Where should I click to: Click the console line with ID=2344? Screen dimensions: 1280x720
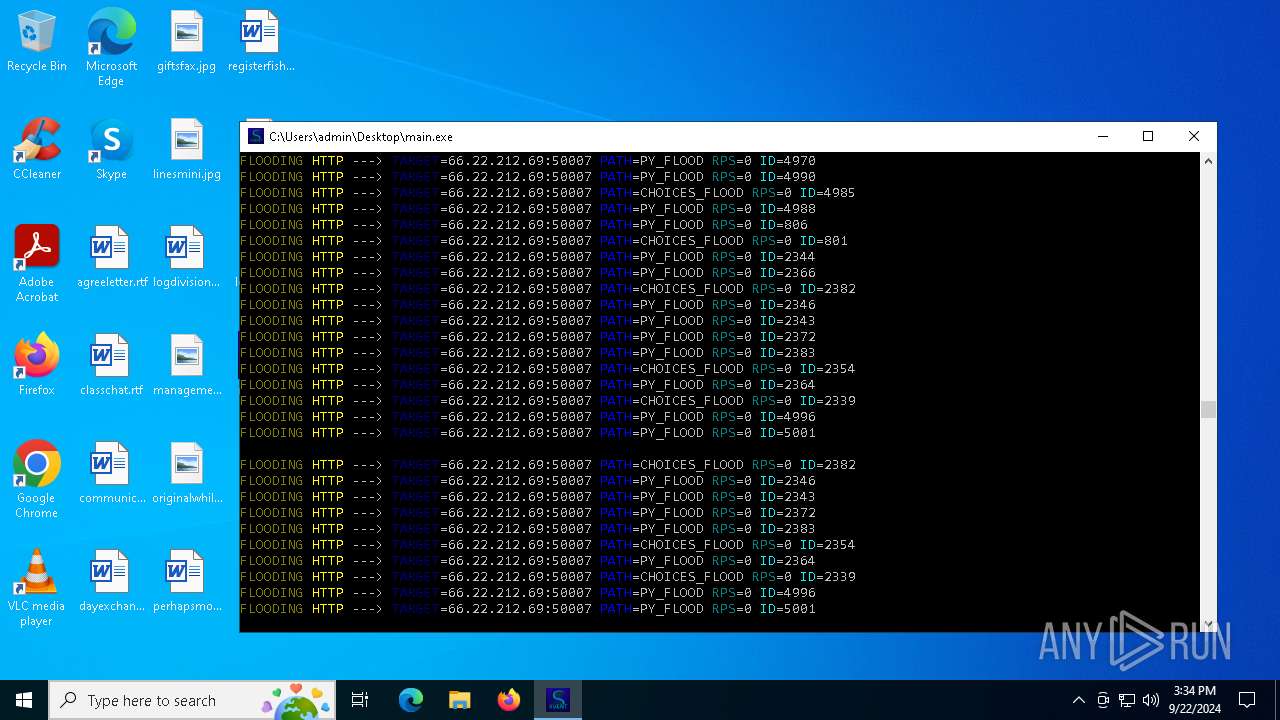pos(528,257)
